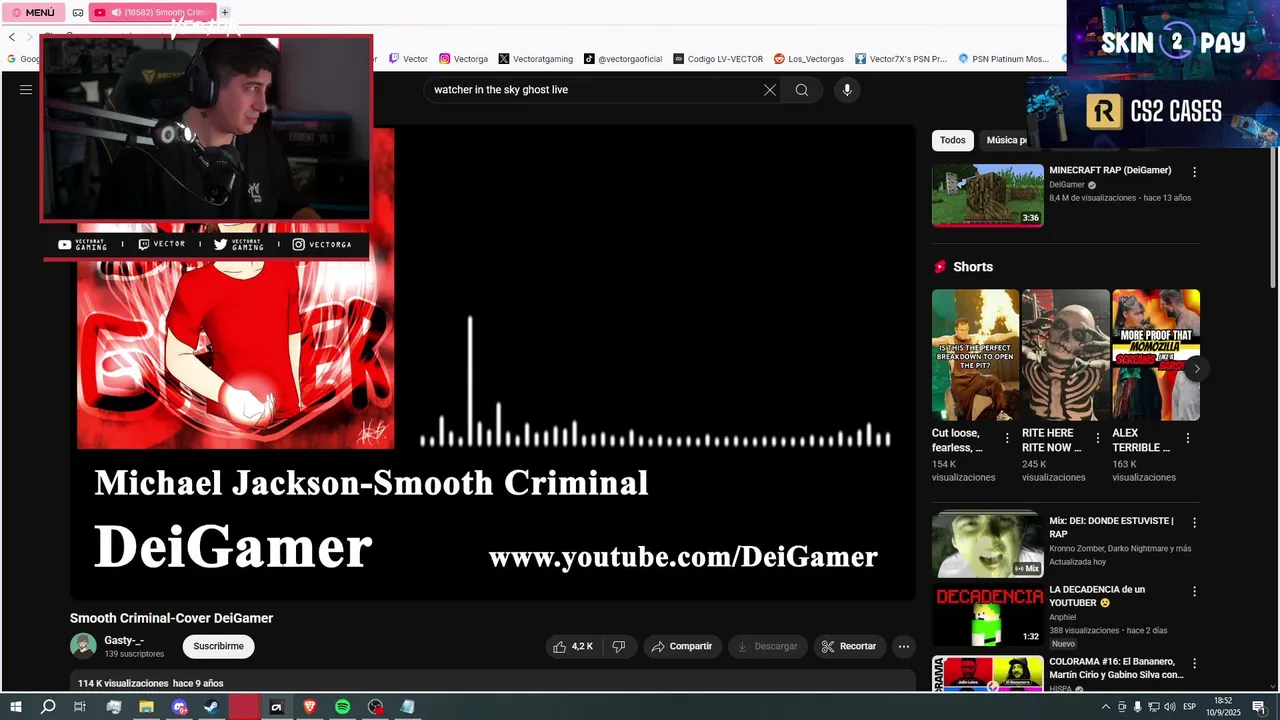This screenshot has height=720, width=1280.
Task: Click the YouTube search magnifier button
Action: coord(802,90)
